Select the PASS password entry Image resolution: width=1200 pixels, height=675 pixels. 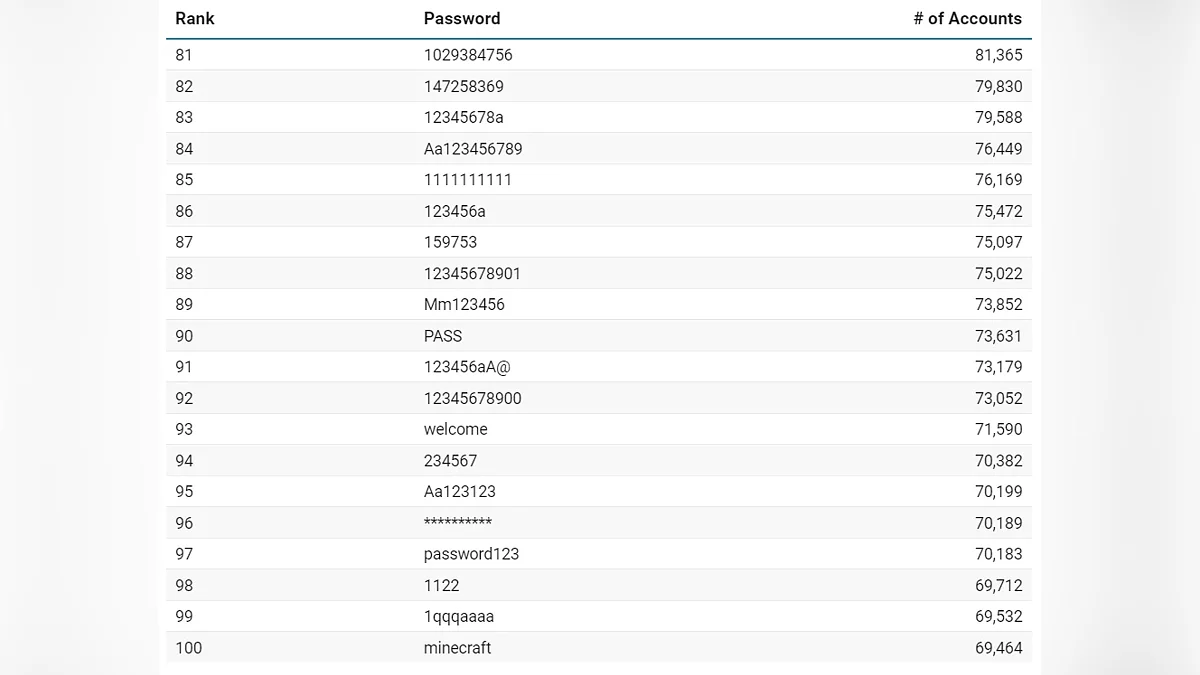click(443, 336)
